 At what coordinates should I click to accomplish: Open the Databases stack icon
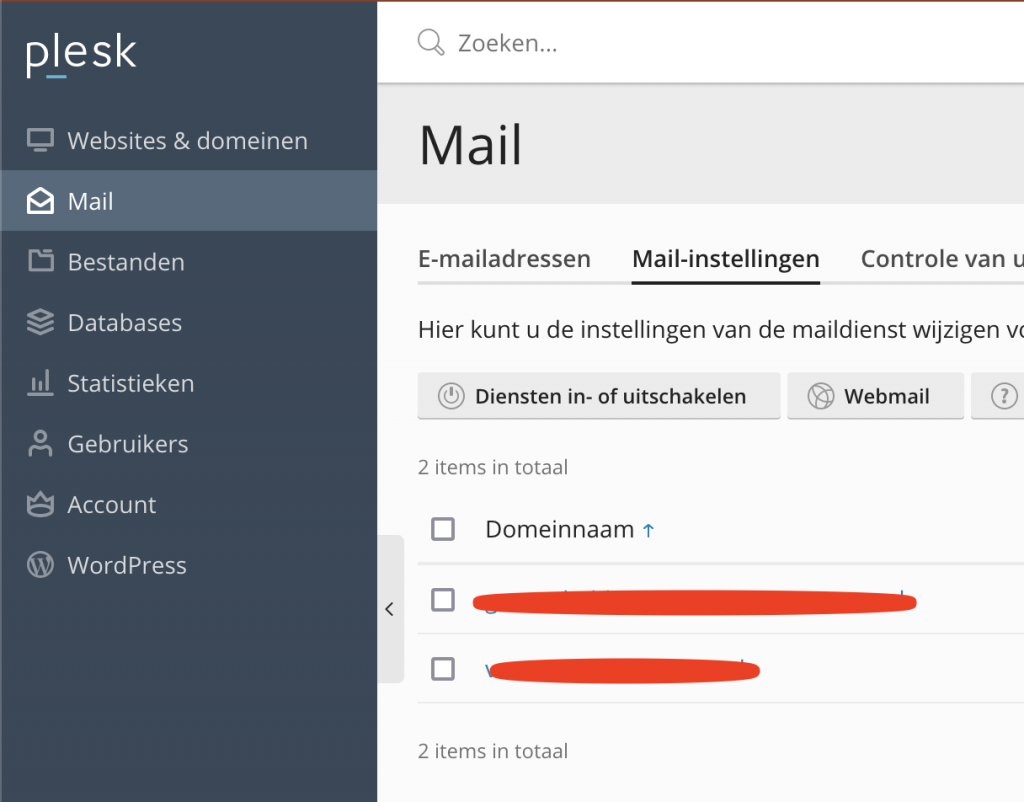(40, 322)
